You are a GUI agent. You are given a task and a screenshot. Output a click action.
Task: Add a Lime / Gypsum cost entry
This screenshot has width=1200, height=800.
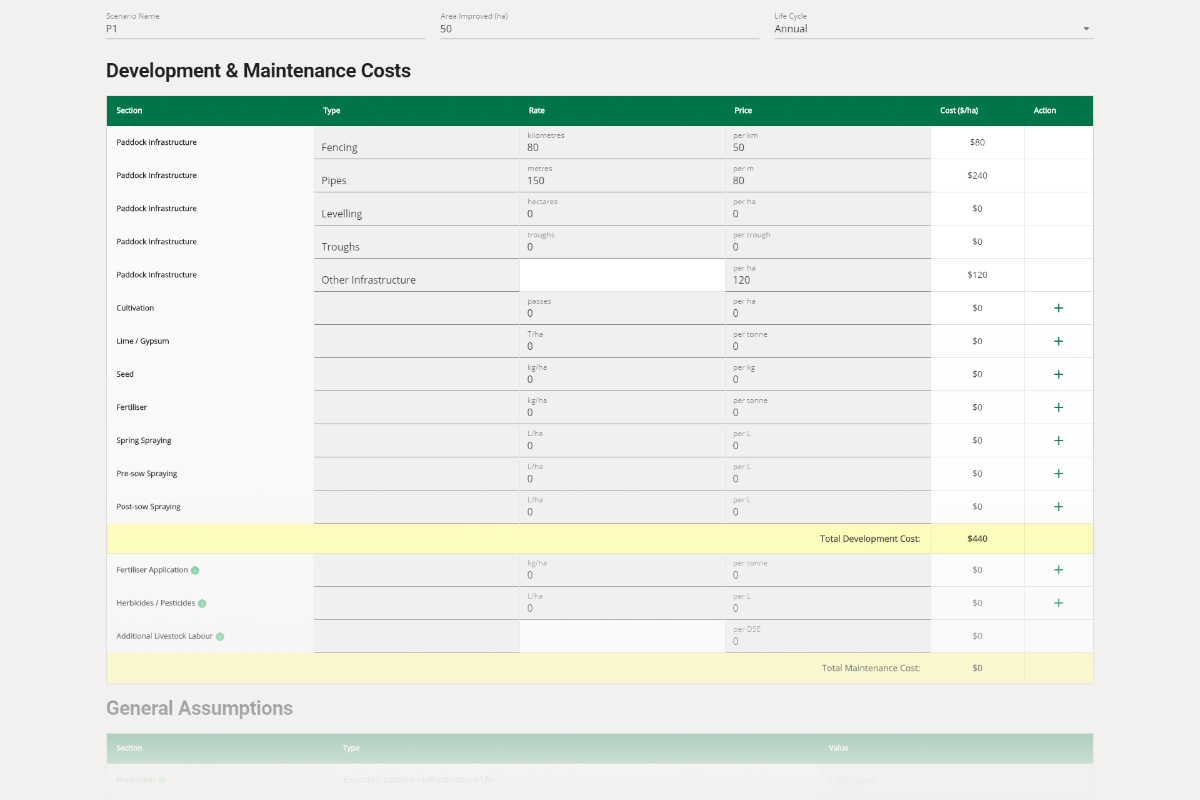[x=1058, y=340]
